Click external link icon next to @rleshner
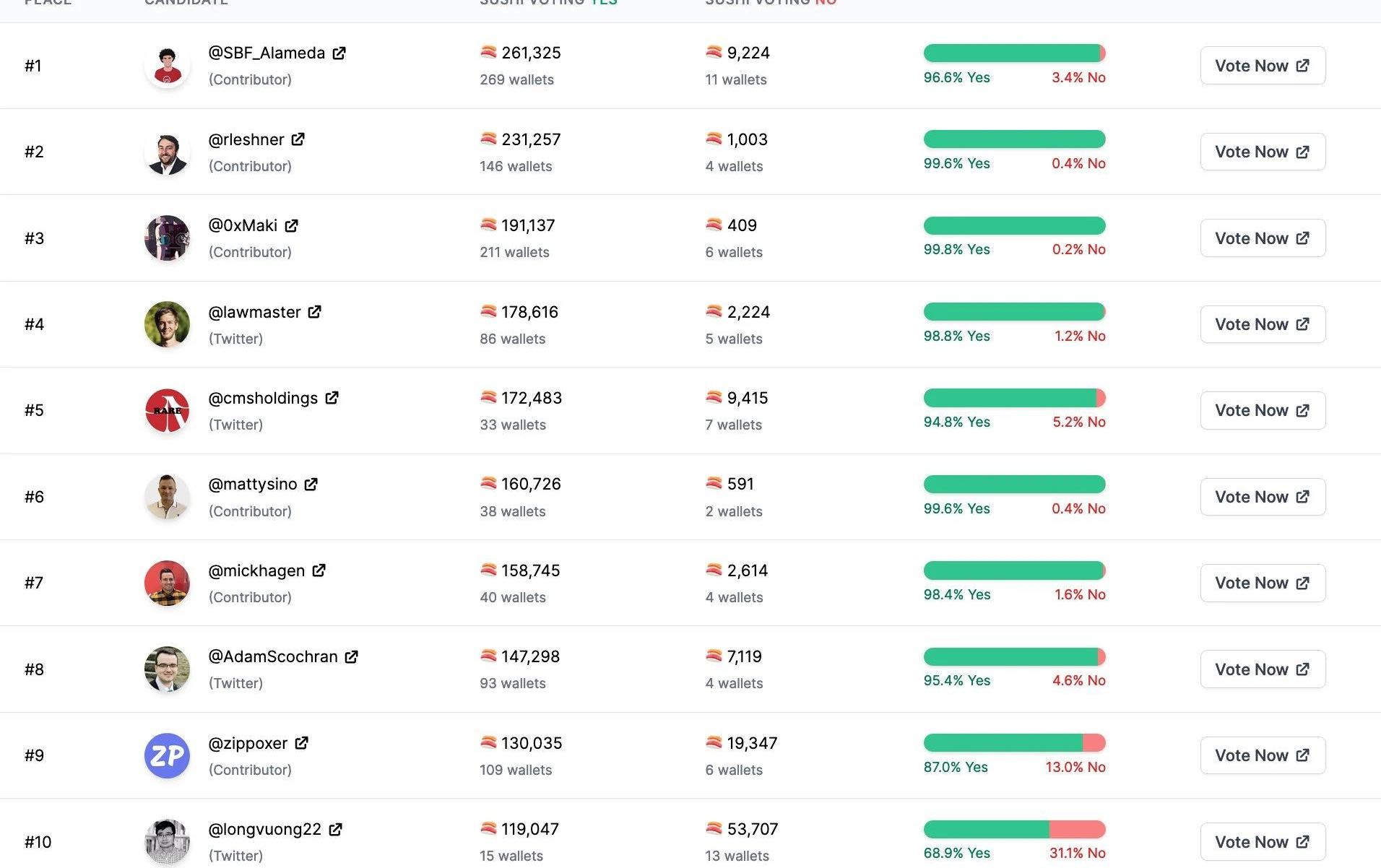Screen dimensions: 1381x868 [298, 139]
